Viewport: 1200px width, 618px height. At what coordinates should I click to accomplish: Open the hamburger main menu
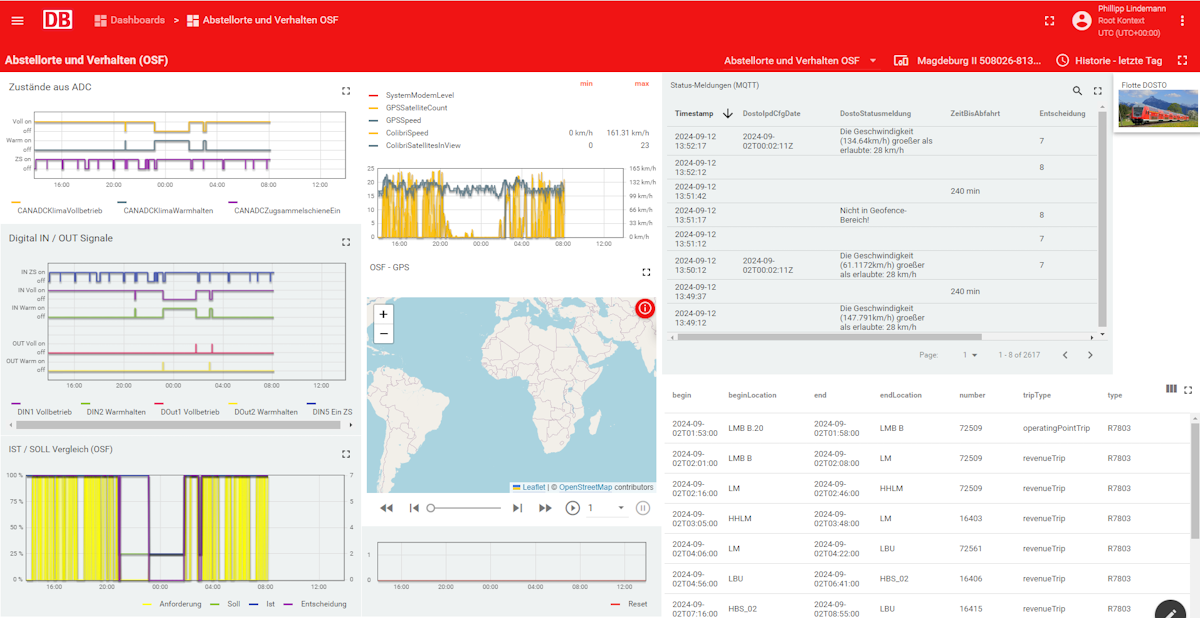17,20
